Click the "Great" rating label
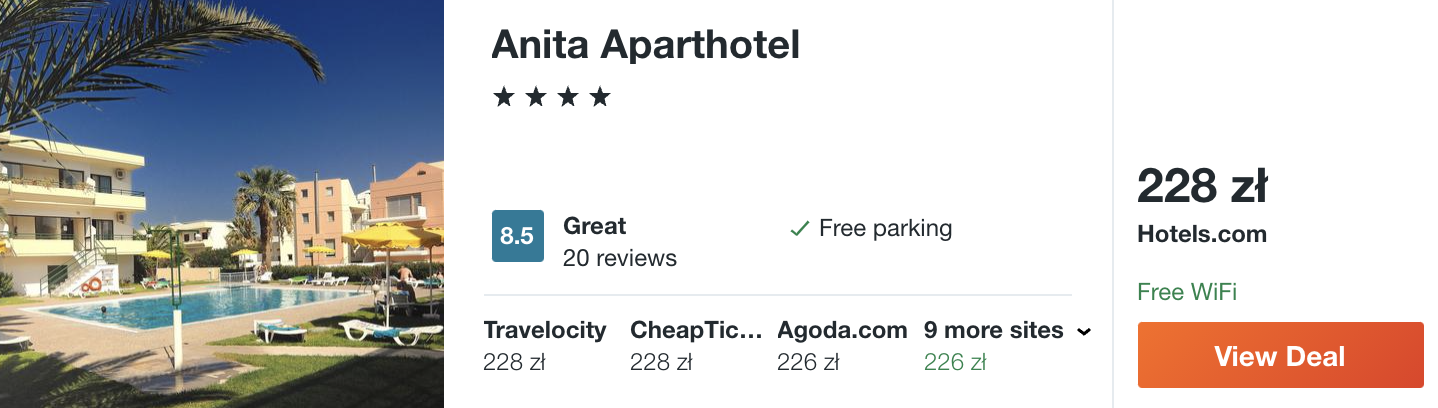 pos(594,226)
